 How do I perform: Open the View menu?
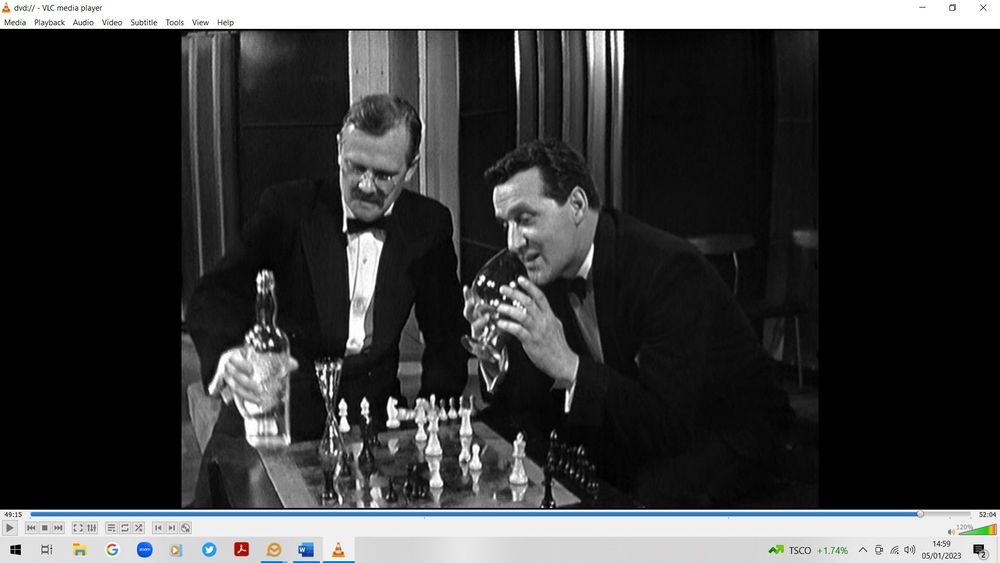[x=200, y=22]
